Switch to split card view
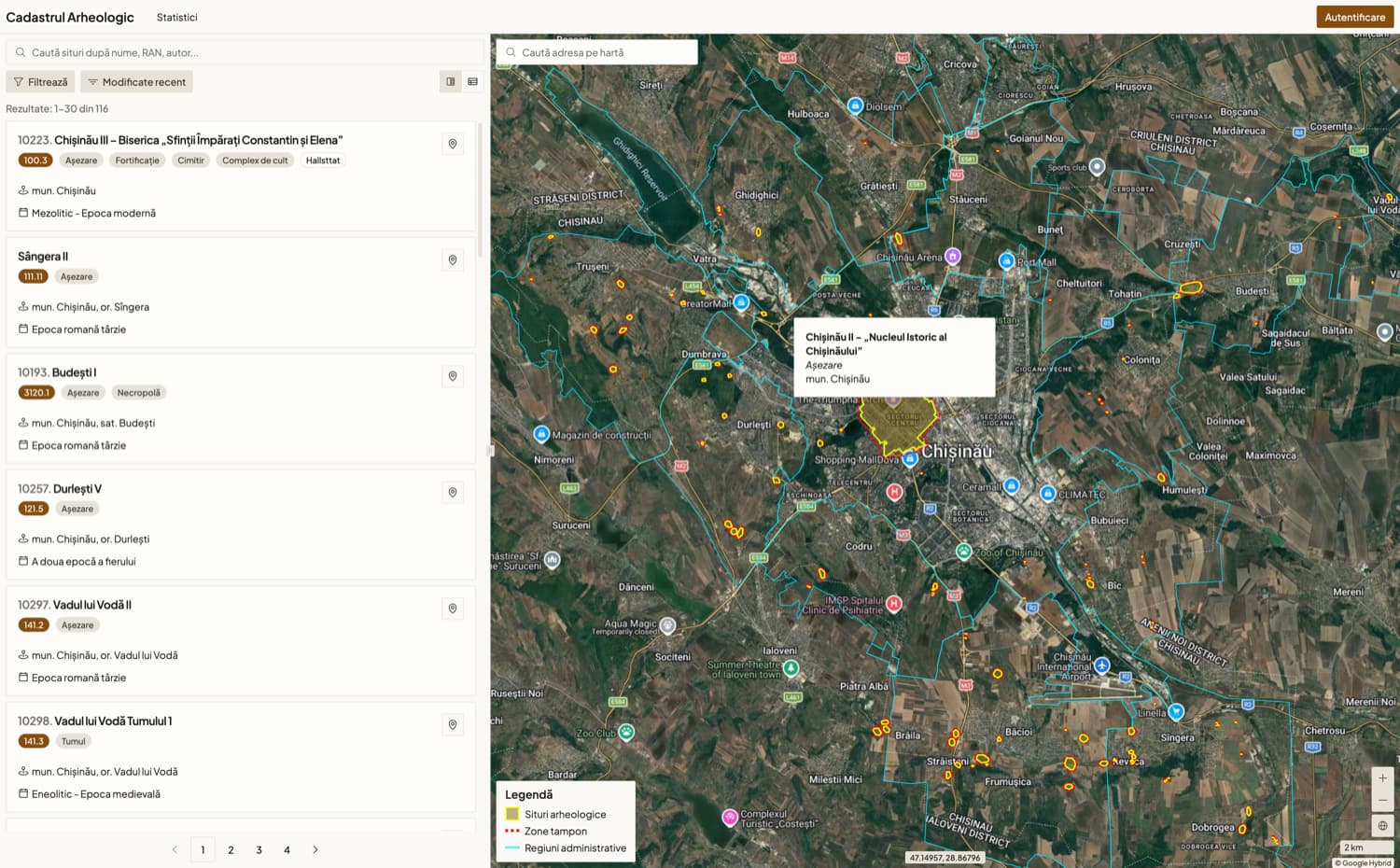This screenshot has width=1400, height=868. [451, 82]
